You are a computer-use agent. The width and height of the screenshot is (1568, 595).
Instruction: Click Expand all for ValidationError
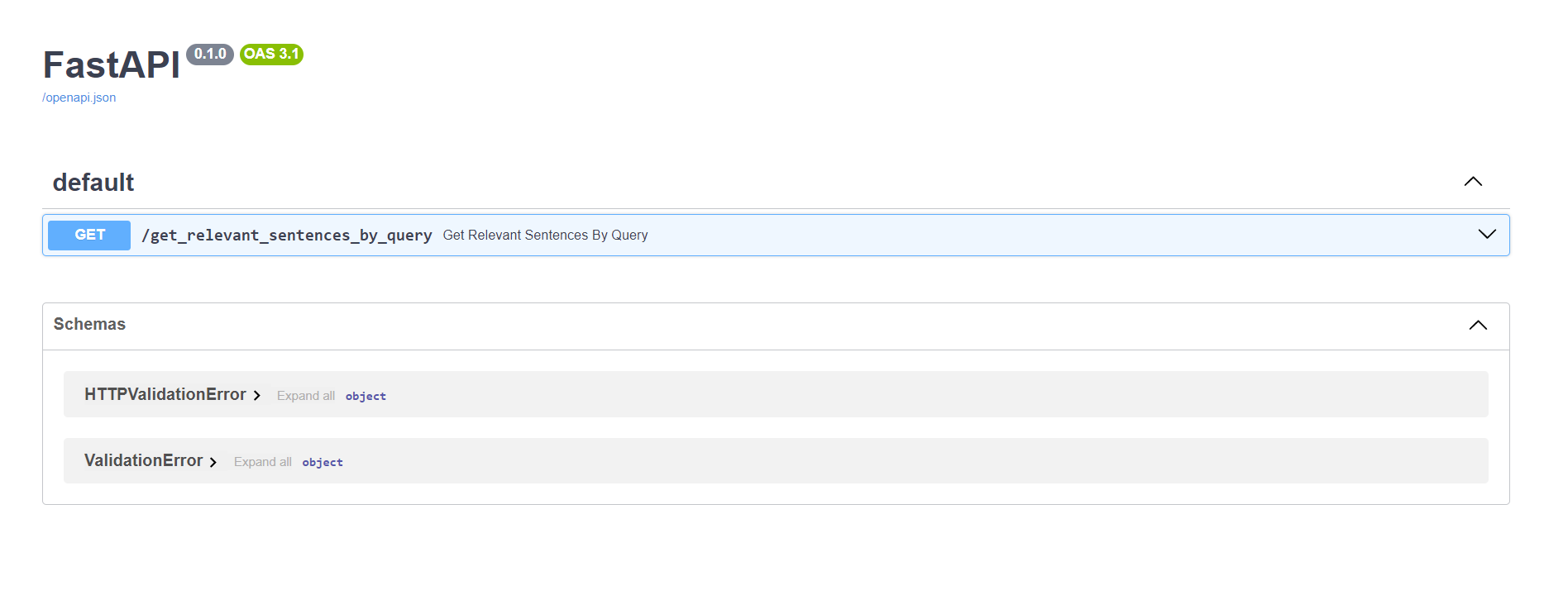(x=263, y=462)
